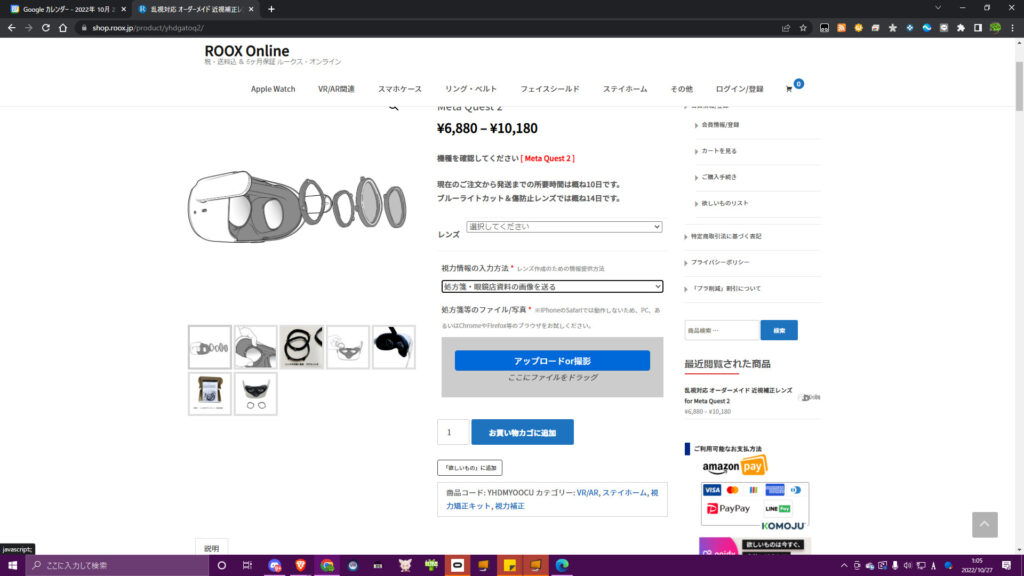The width and height of the screenshot is (1024, 576).
Task: Click the browser address bar
Action: coord(431,28)
